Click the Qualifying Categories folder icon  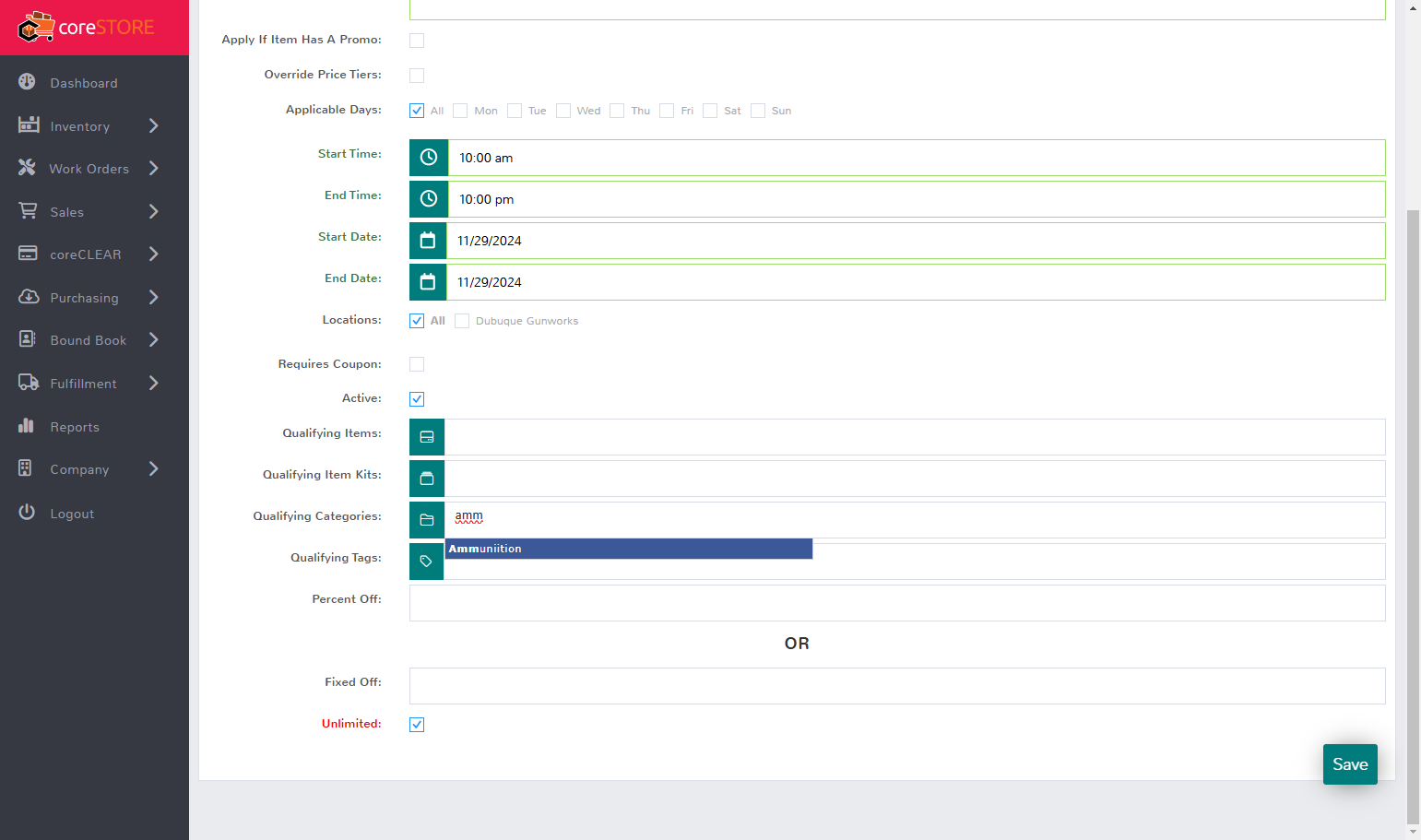tap(427, 520)
